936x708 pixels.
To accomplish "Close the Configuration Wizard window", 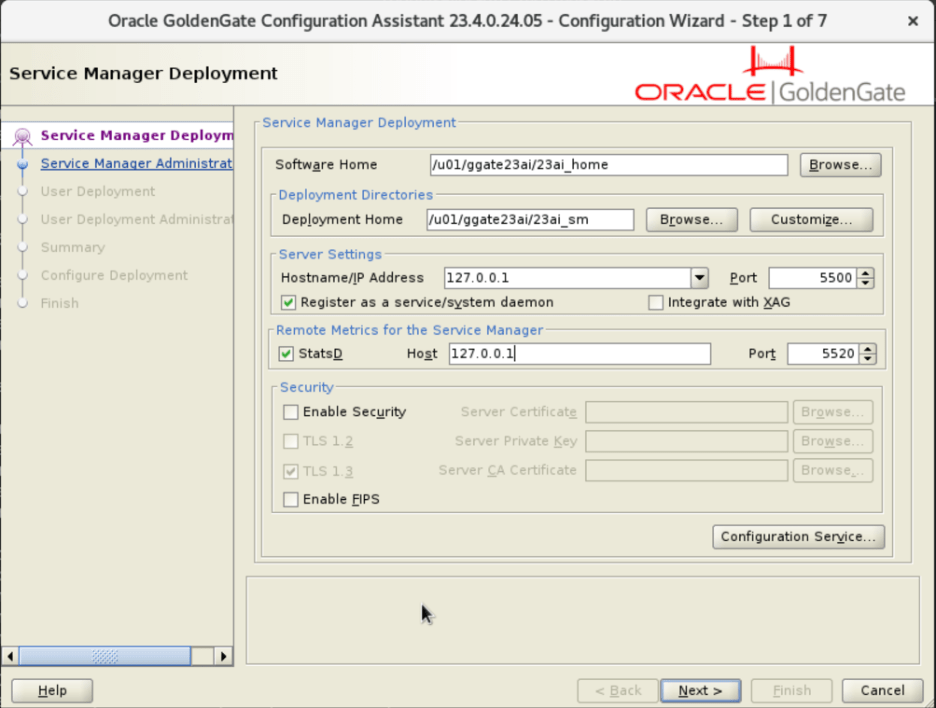I will [x=912, y=21].
